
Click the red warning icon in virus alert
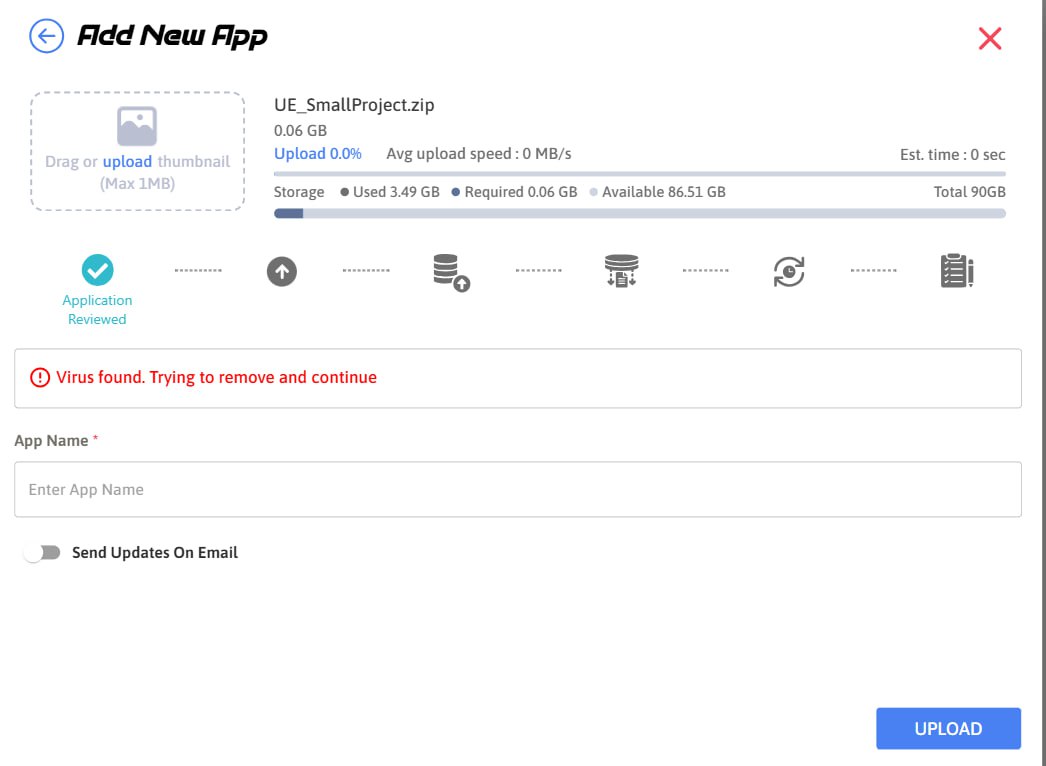(x=39, y=378)
